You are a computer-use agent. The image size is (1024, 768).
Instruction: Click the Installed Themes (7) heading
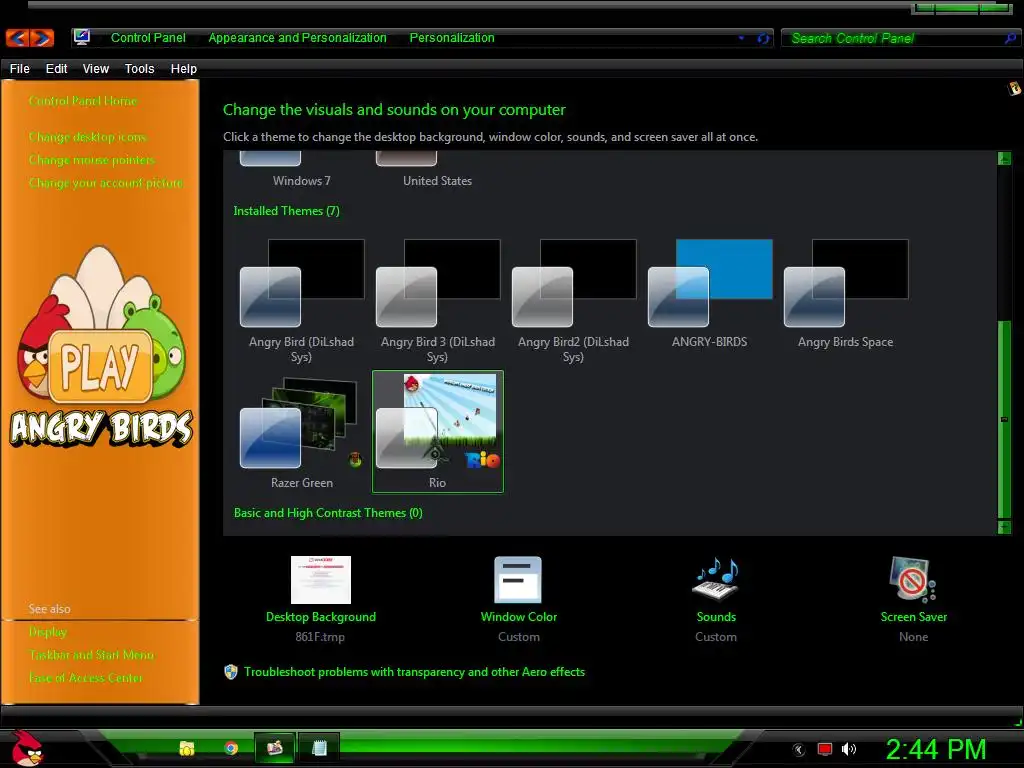(287, 211)
